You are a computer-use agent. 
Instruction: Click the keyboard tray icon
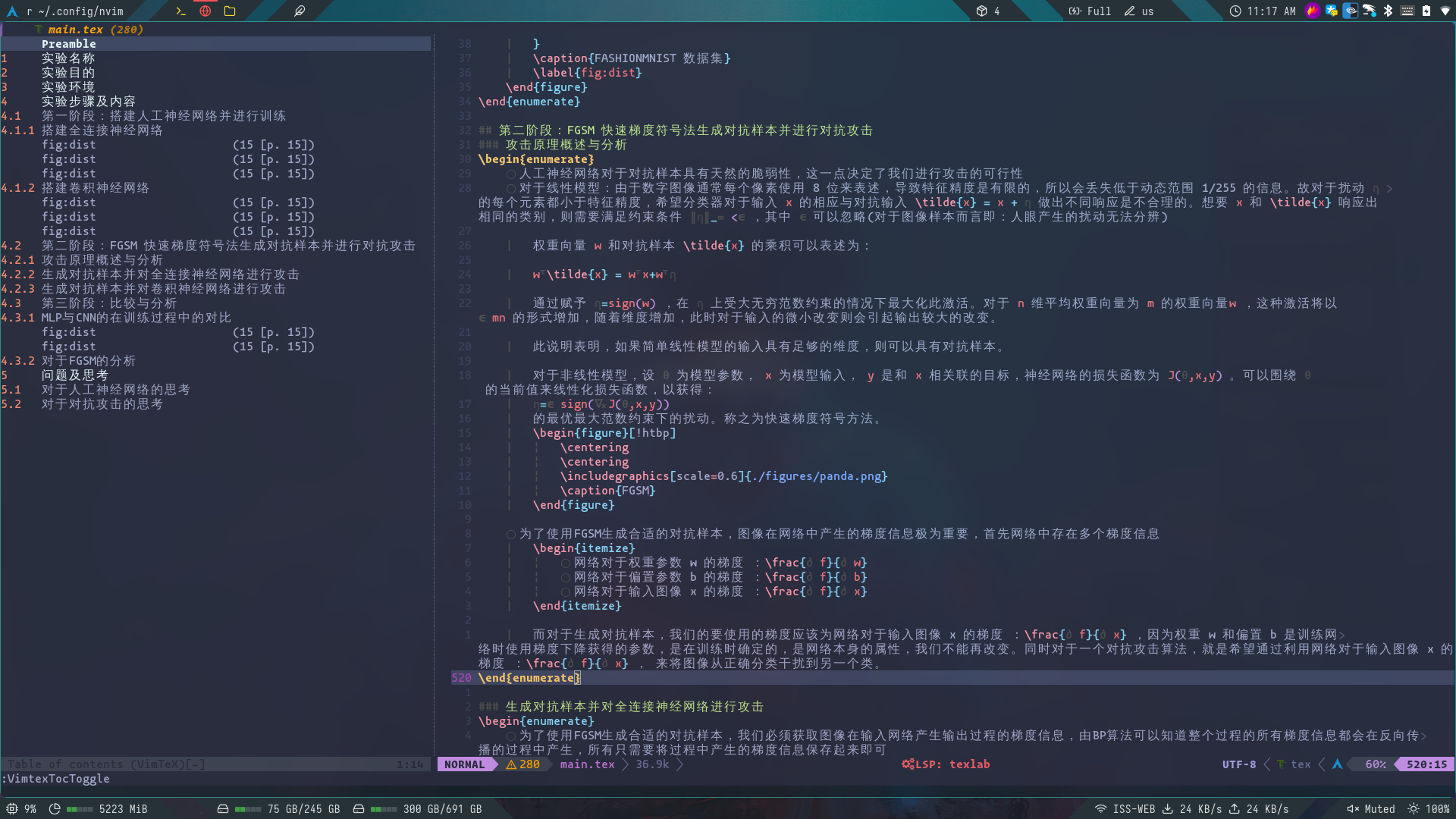1407,11
